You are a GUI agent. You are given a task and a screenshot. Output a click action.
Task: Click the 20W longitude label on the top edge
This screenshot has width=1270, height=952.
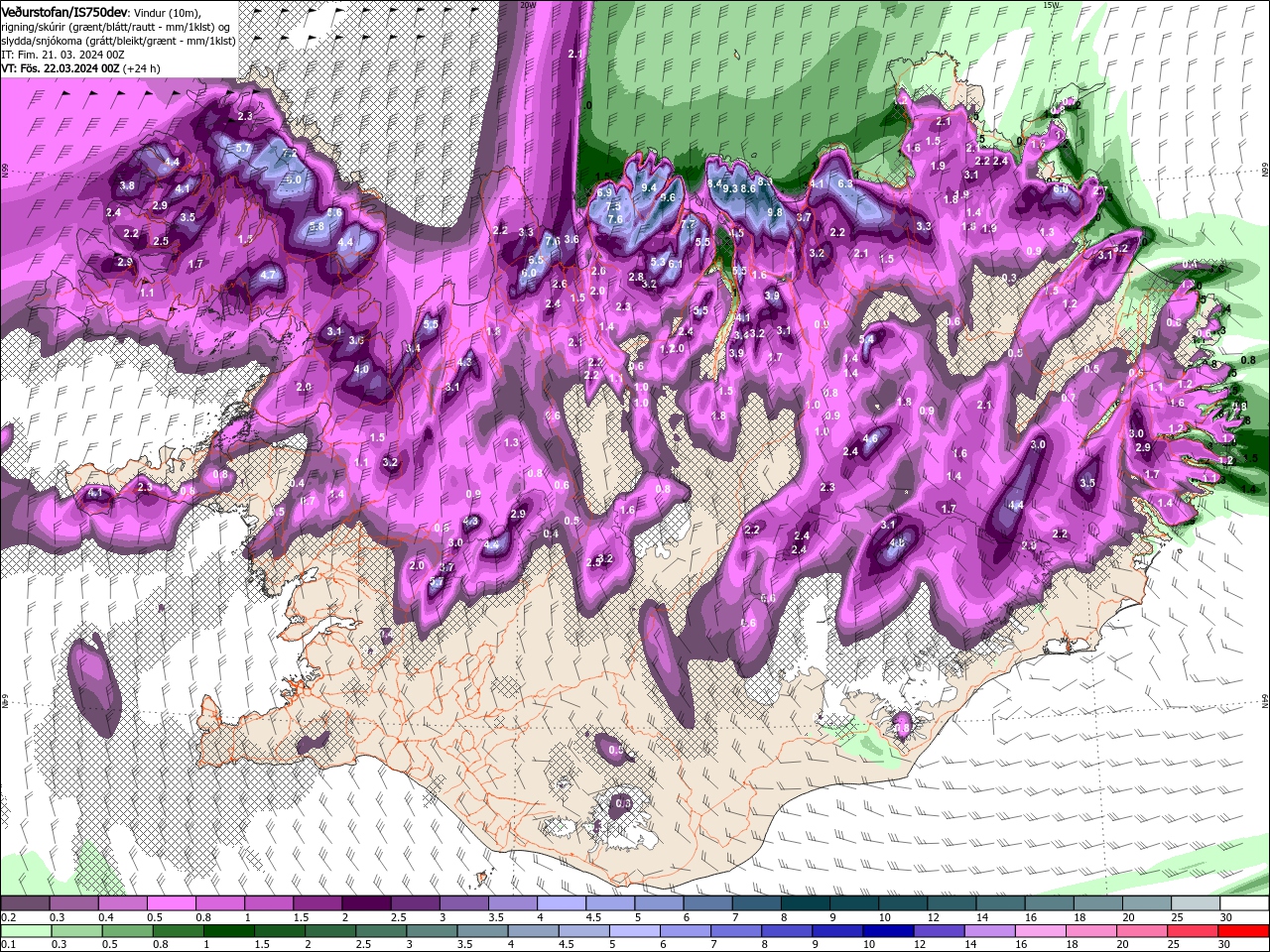click(x=529, y=5)
